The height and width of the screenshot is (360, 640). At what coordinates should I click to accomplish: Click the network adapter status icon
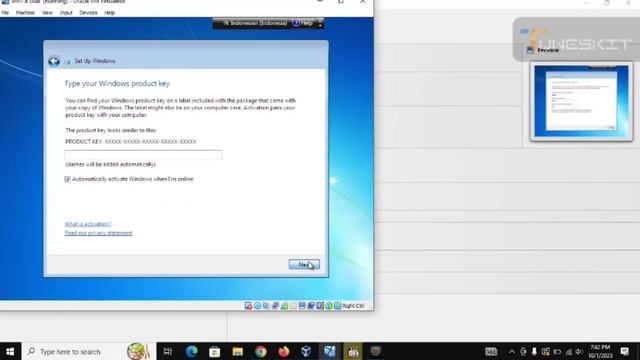pos(275,306)
